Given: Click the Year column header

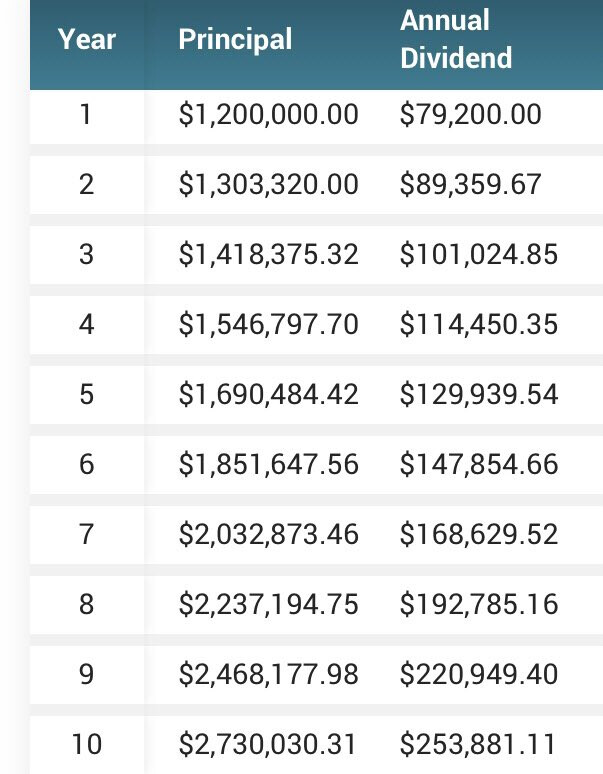Looking at the screenshot, I should click(86, 39).
